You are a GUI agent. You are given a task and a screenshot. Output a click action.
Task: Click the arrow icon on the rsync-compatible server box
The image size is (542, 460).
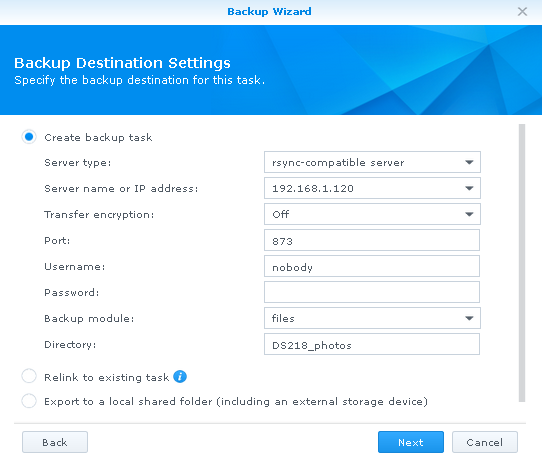click(469, 162)
